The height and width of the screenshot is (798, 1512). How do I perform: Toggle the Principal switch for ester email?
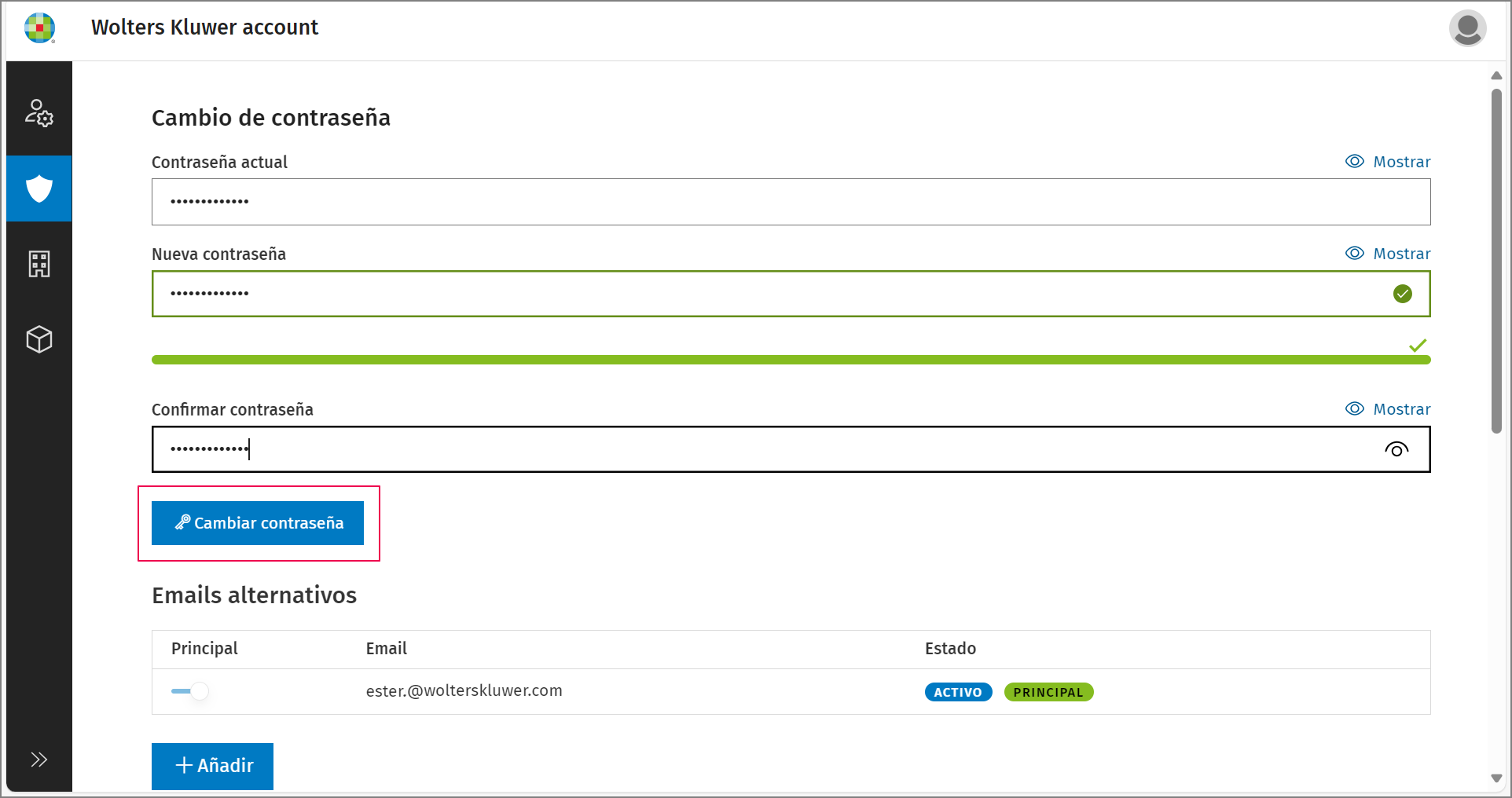pos(190,691)
